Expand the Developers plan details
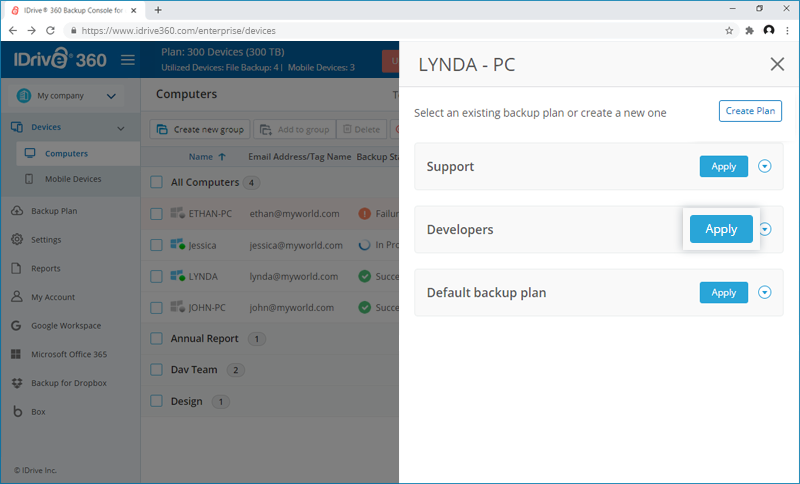800x484 pixels. pyautogui.click(x=765, y=229)
